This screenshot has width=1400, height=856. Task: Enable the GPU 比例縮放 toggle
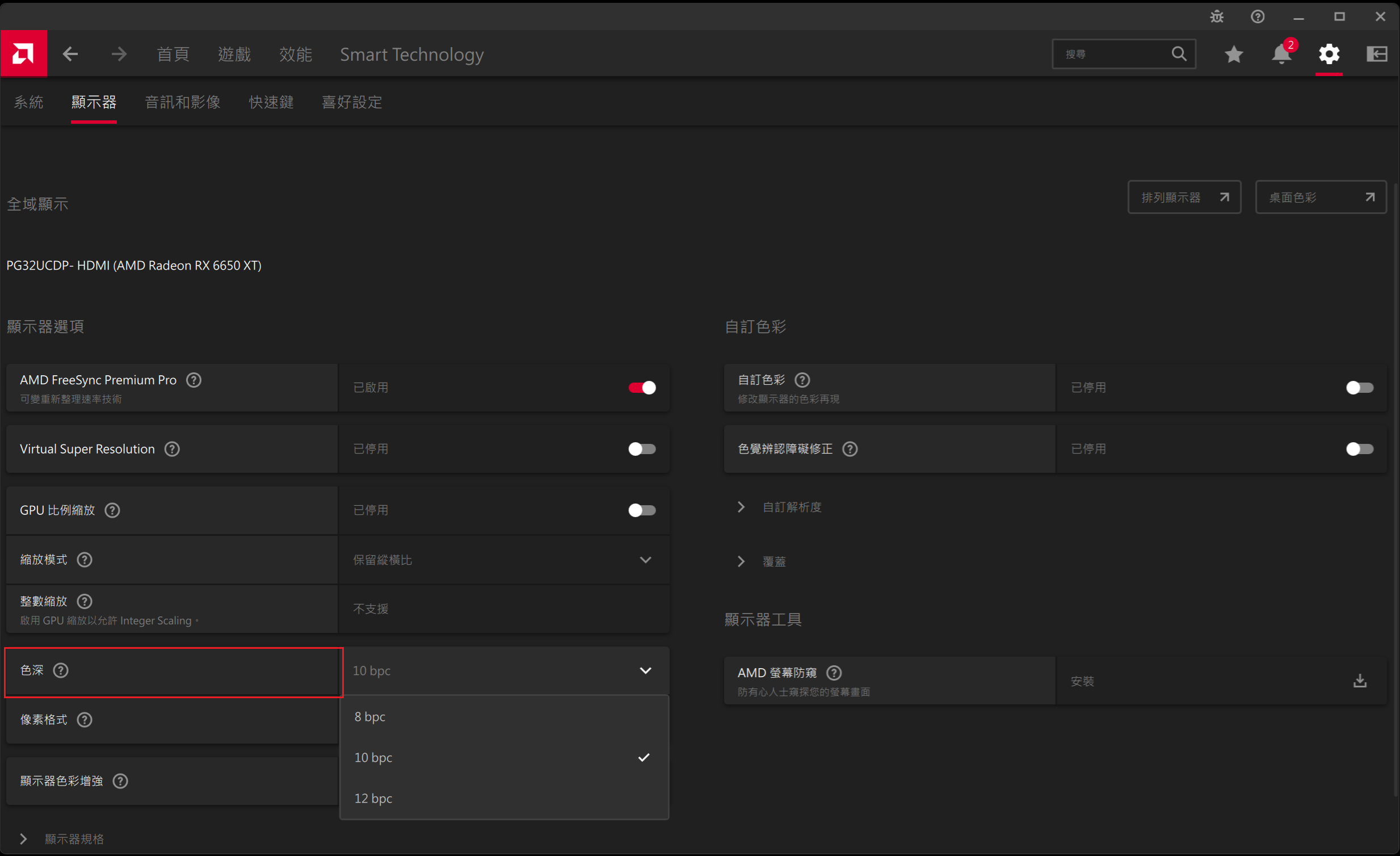point(642,510)
